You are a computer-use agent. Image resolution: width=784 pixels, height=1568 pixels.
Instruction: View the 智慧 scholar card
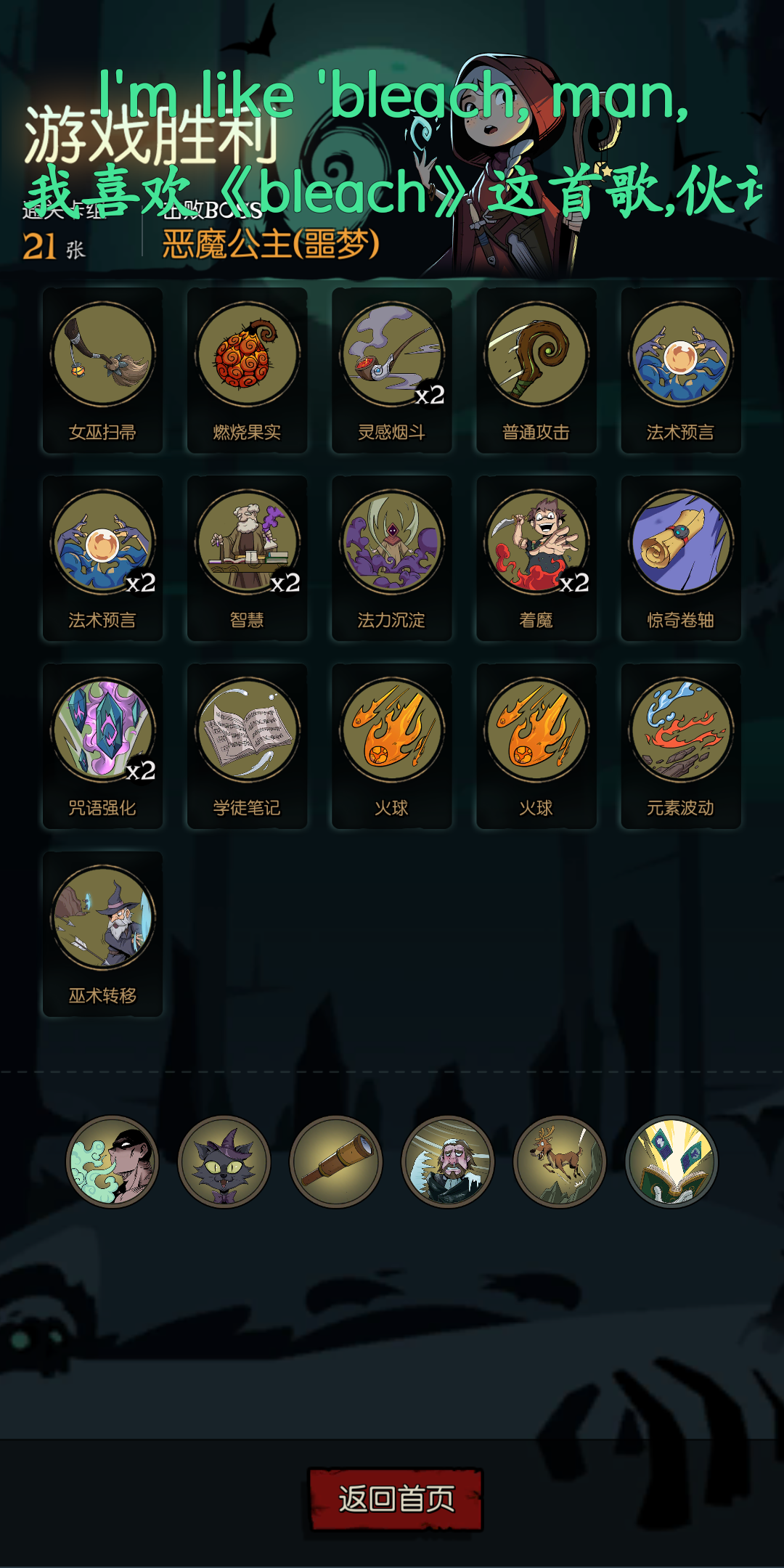click(247, 558)
